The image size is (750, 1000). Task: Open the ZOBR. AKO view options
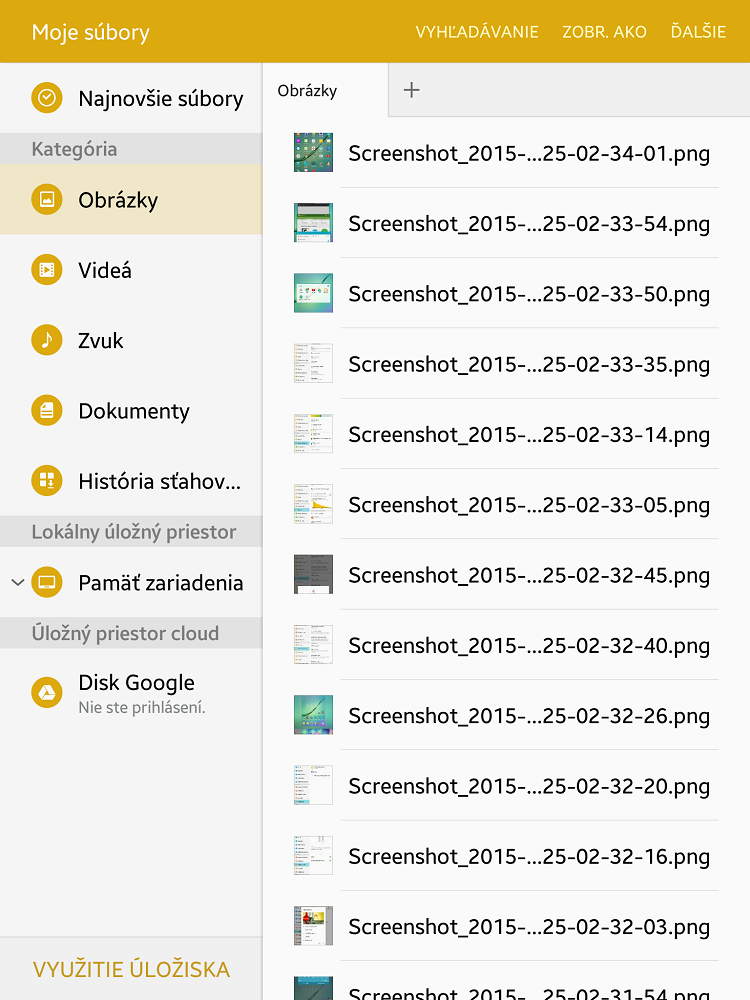pyautogui.click(x=604, y=32)
